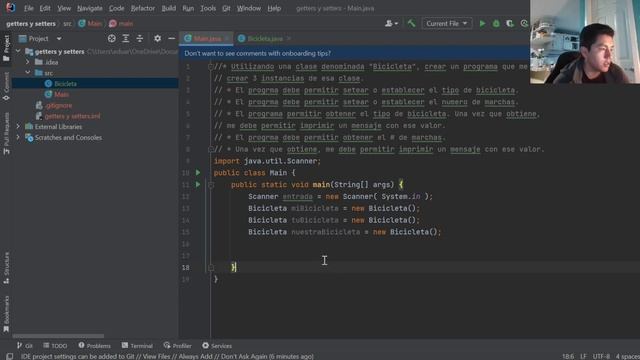Toggle the Pull Requests sidebar tool button
This screenshot has width=640, height=360.
(6, 133)
